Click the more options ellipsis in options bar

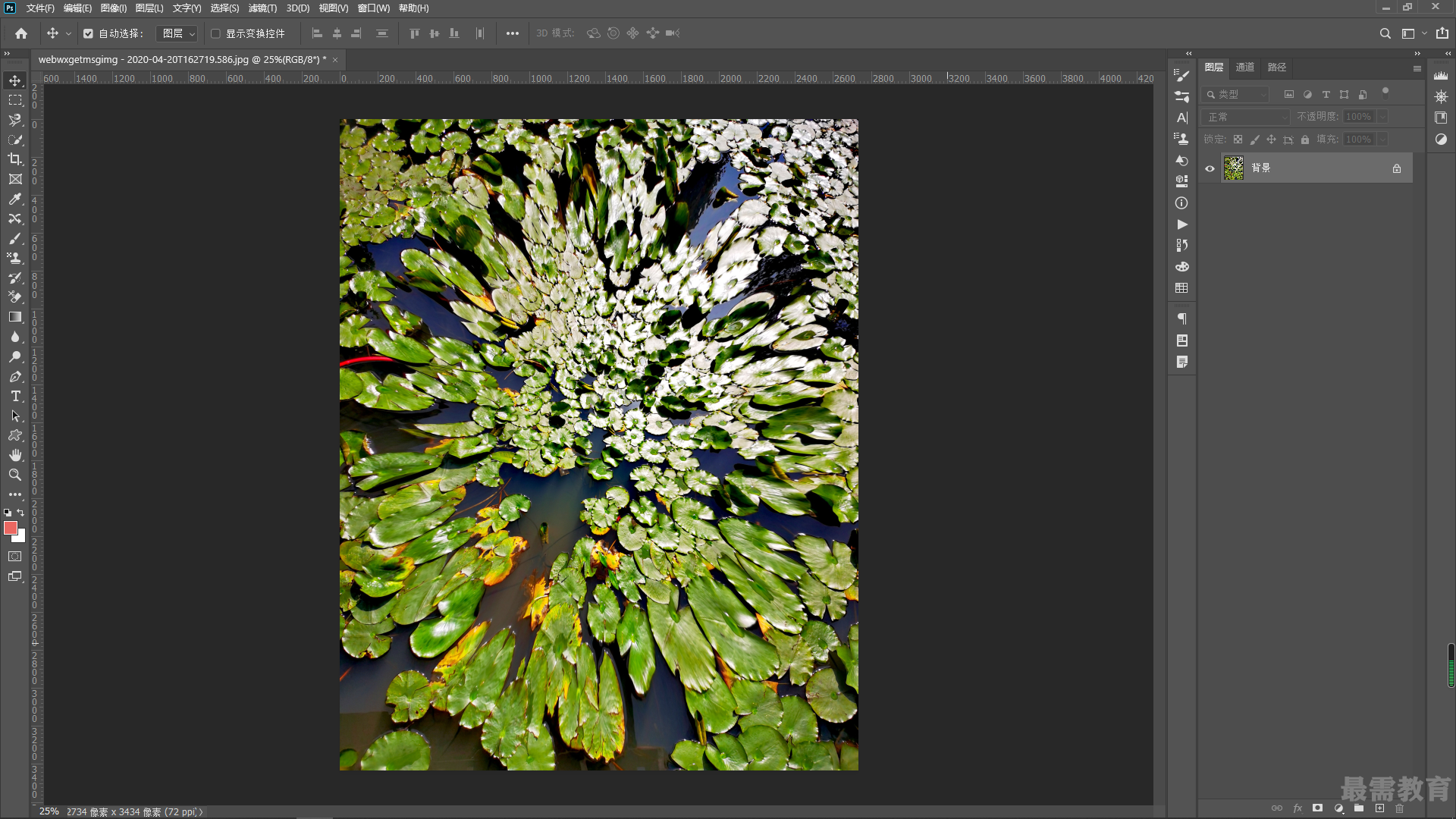513,33
